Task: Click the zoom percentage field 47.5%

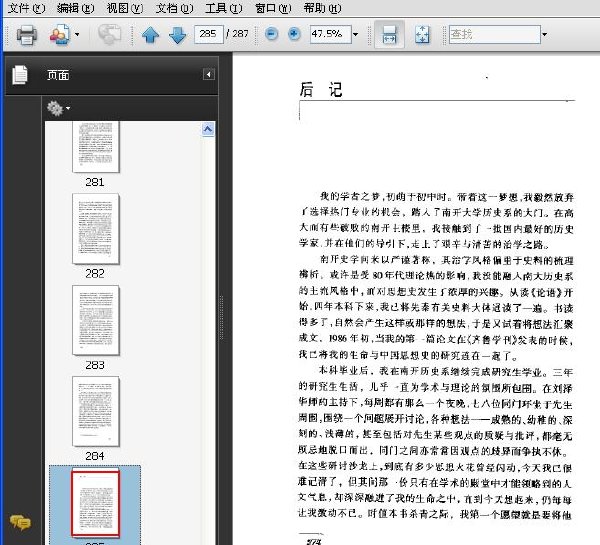Action: (331, 34)
